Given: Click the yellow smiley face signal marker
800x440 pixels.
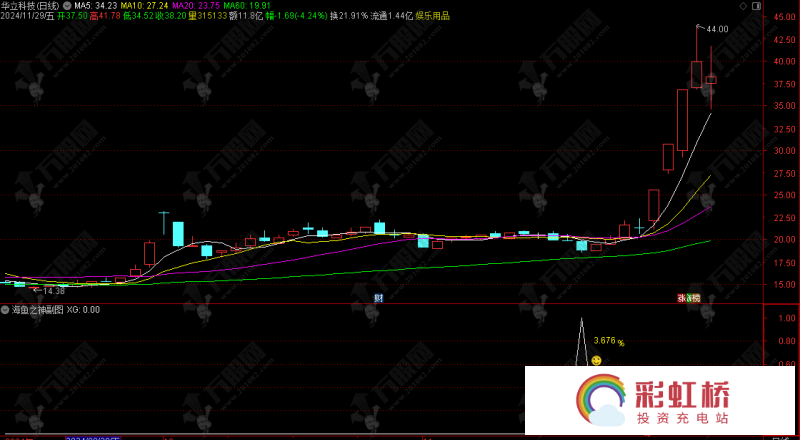Looking at the screenshot, I should click(596, 360).
